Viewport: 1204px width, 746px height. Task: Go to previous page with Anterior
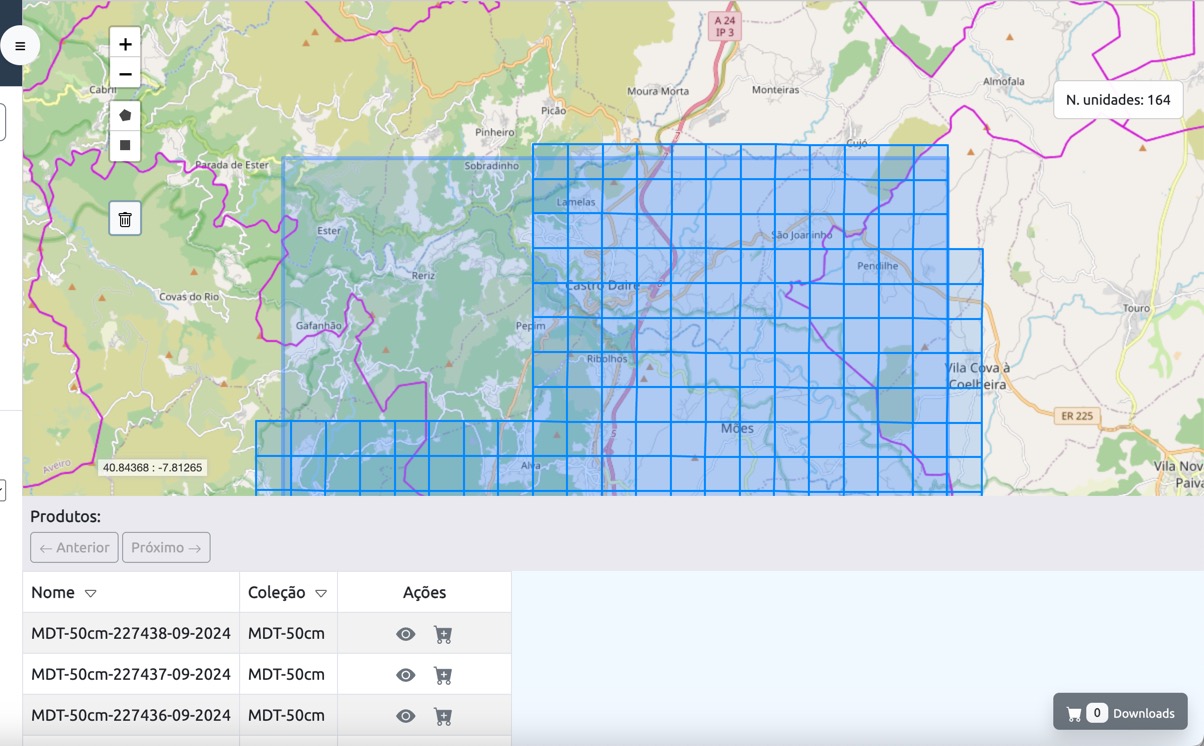pyautogui.click(x=74, y=548)
